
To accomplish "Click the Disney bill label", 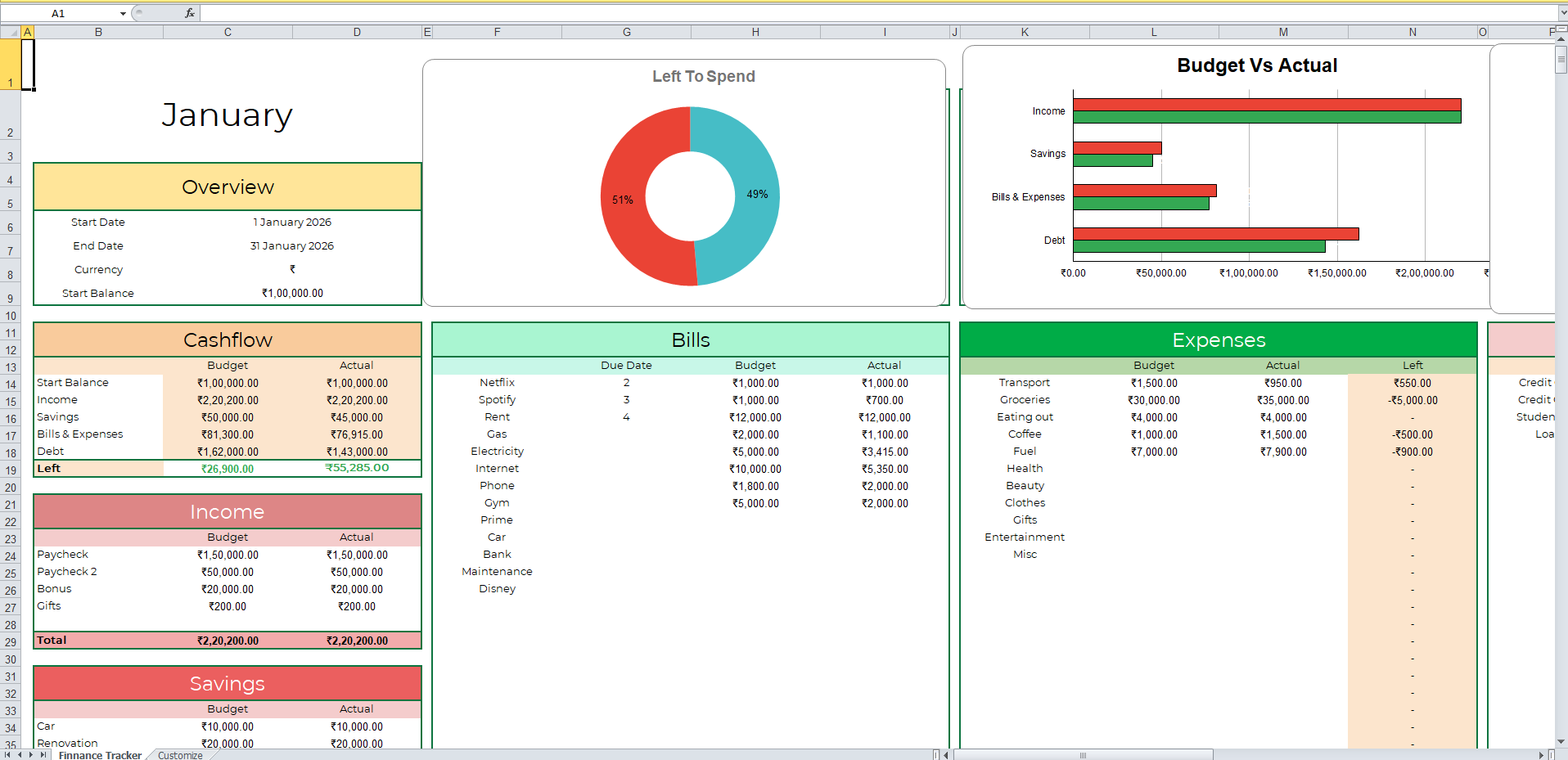I will (497, 589).
